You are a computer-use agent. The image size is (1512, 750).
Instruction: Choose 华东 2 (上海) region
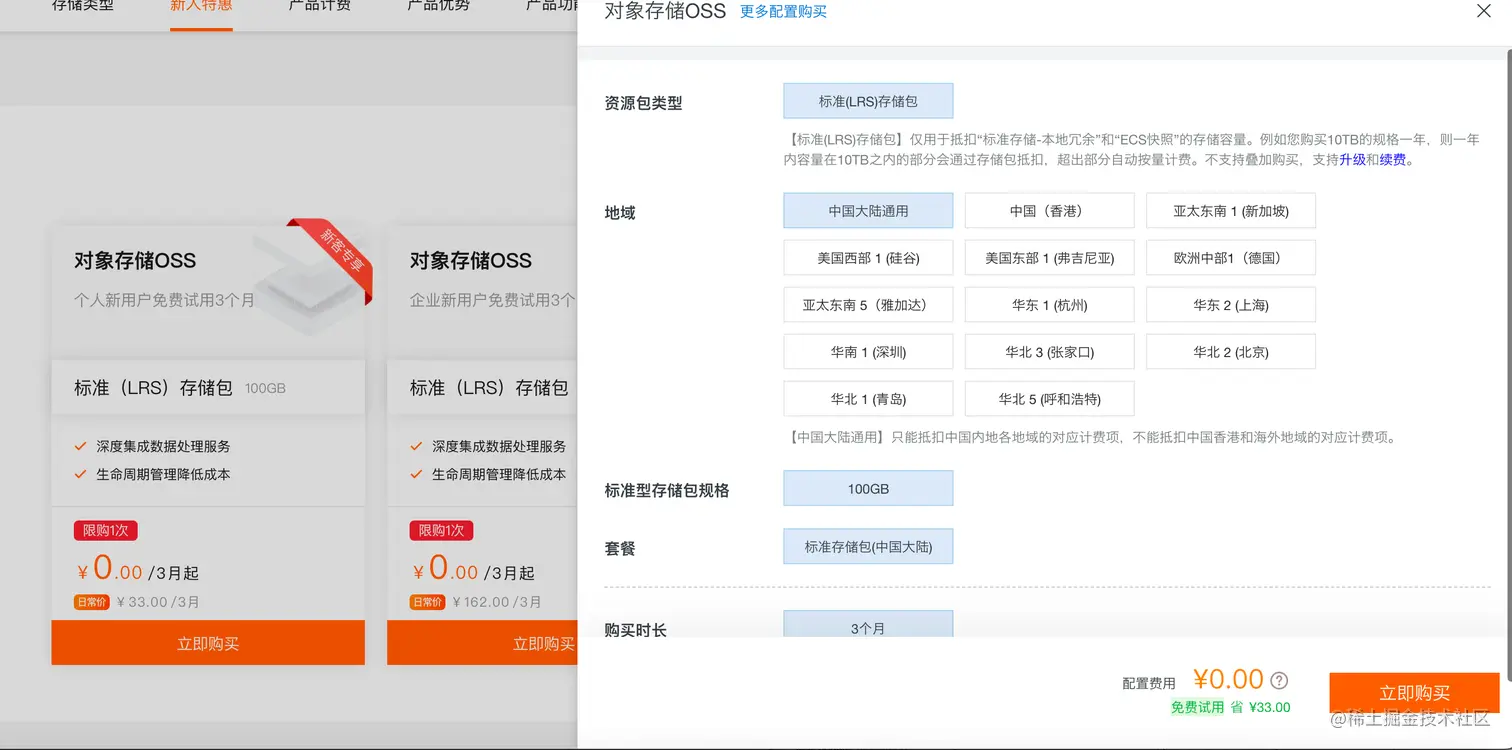(1231, 305)
